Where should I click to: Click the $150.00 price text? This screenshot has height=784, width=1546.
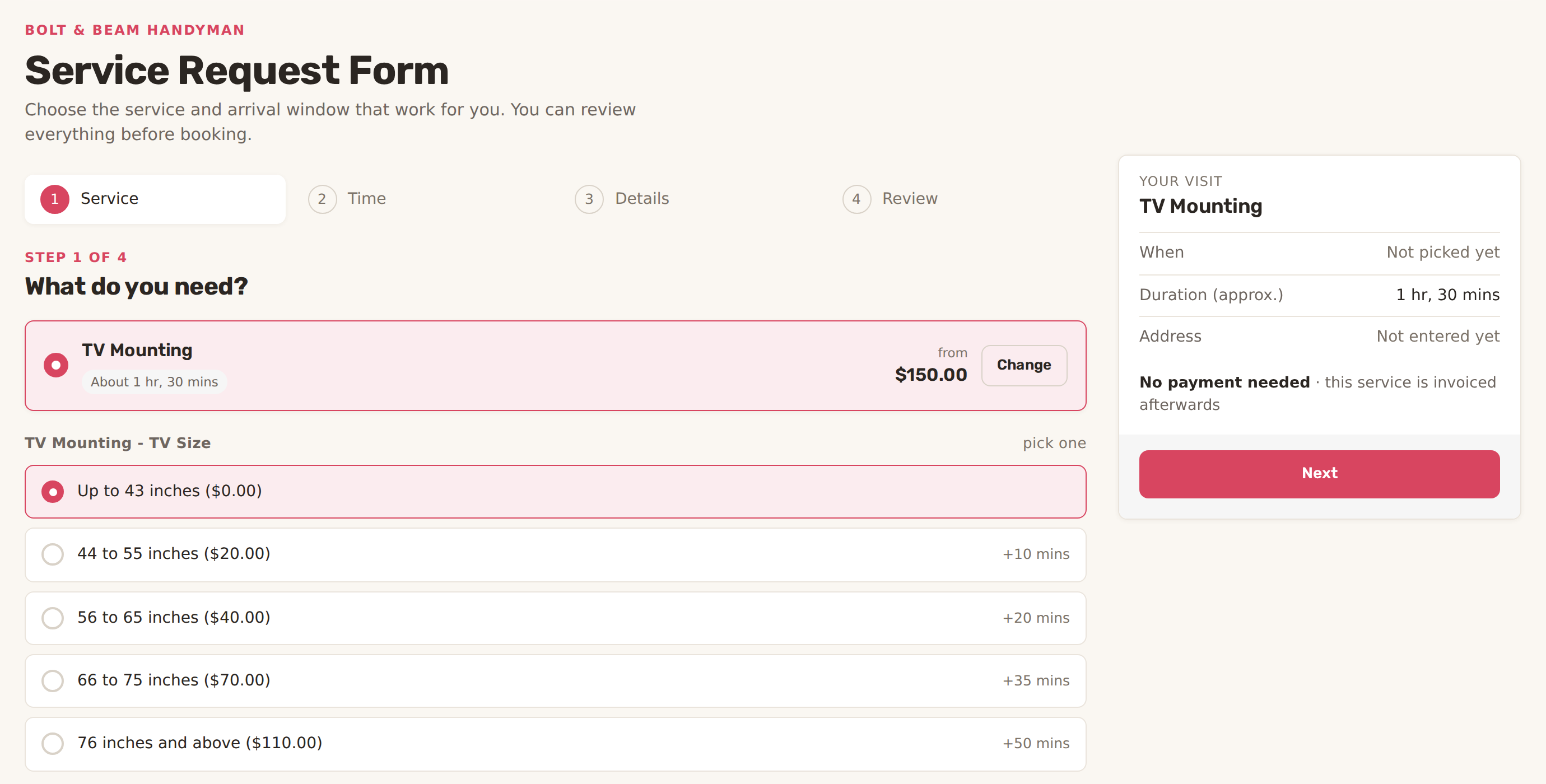tap(931, 375)
